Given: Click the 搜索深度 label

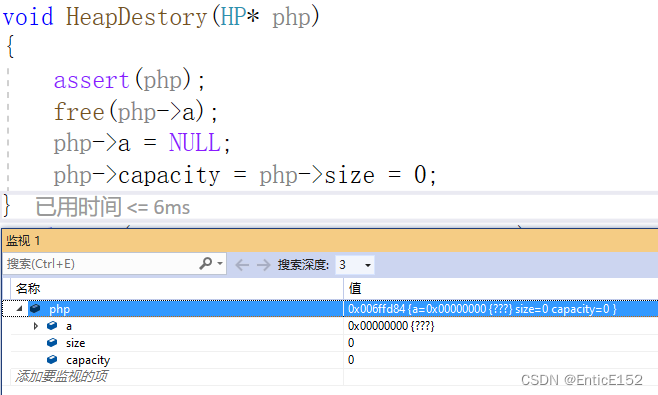Looking at the screenshot, I should 303,265.
